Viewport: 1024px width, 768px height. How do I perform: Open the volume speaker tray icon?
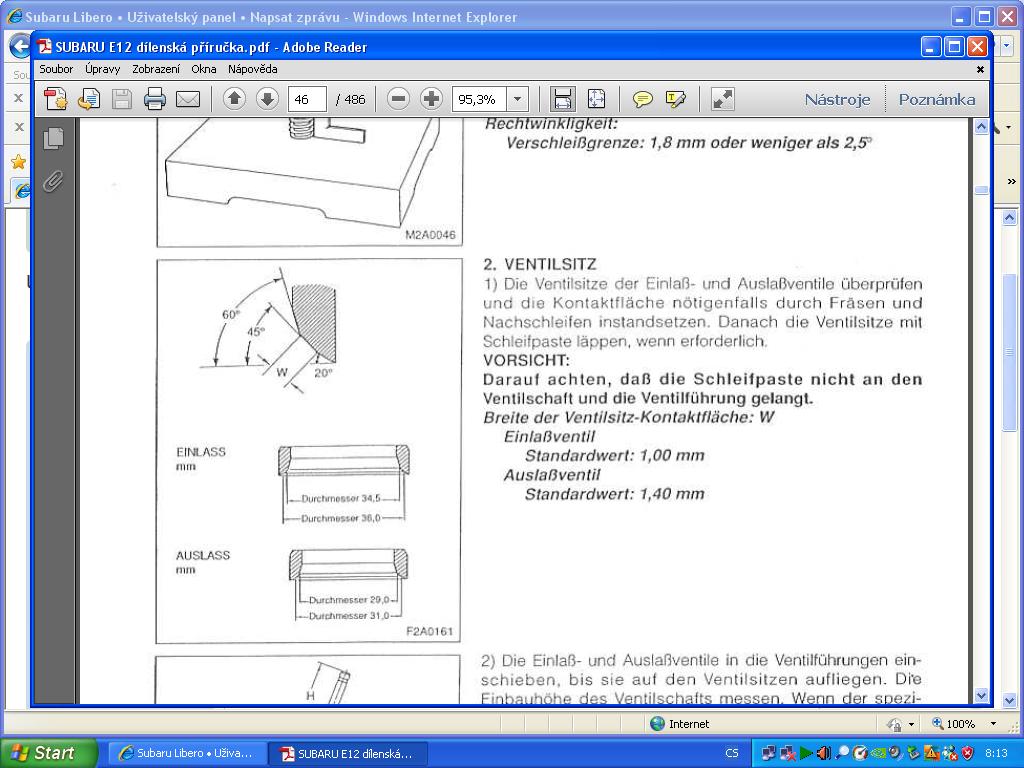point(824,753)
